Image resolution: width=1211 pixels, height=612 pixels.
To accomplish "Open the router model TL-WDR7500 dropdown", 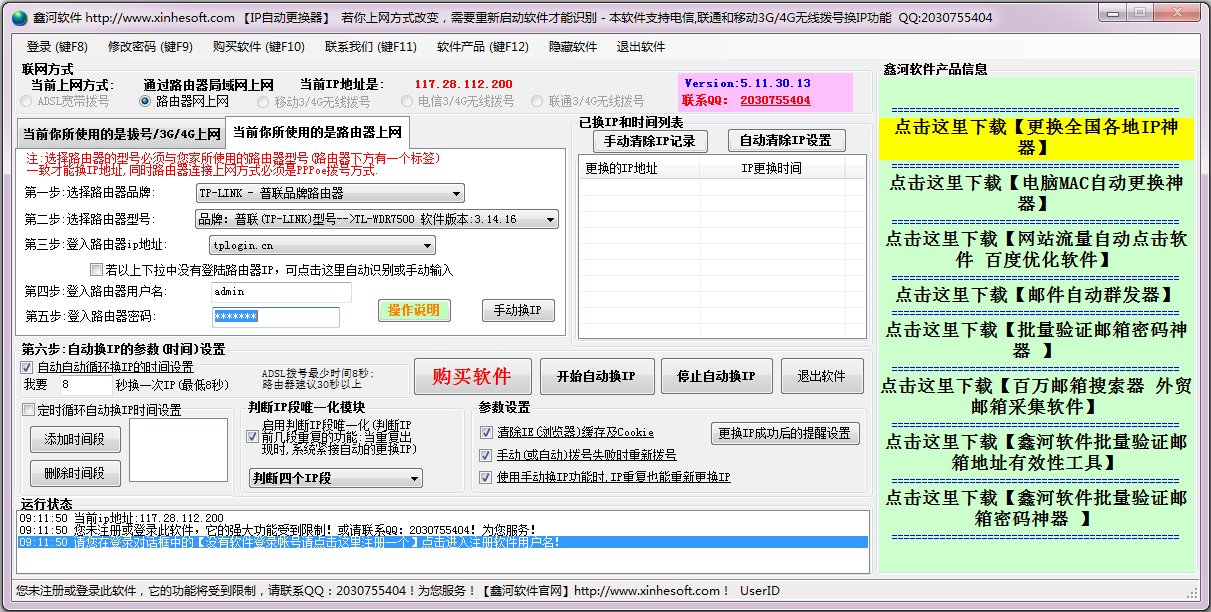I will point(377,220).
